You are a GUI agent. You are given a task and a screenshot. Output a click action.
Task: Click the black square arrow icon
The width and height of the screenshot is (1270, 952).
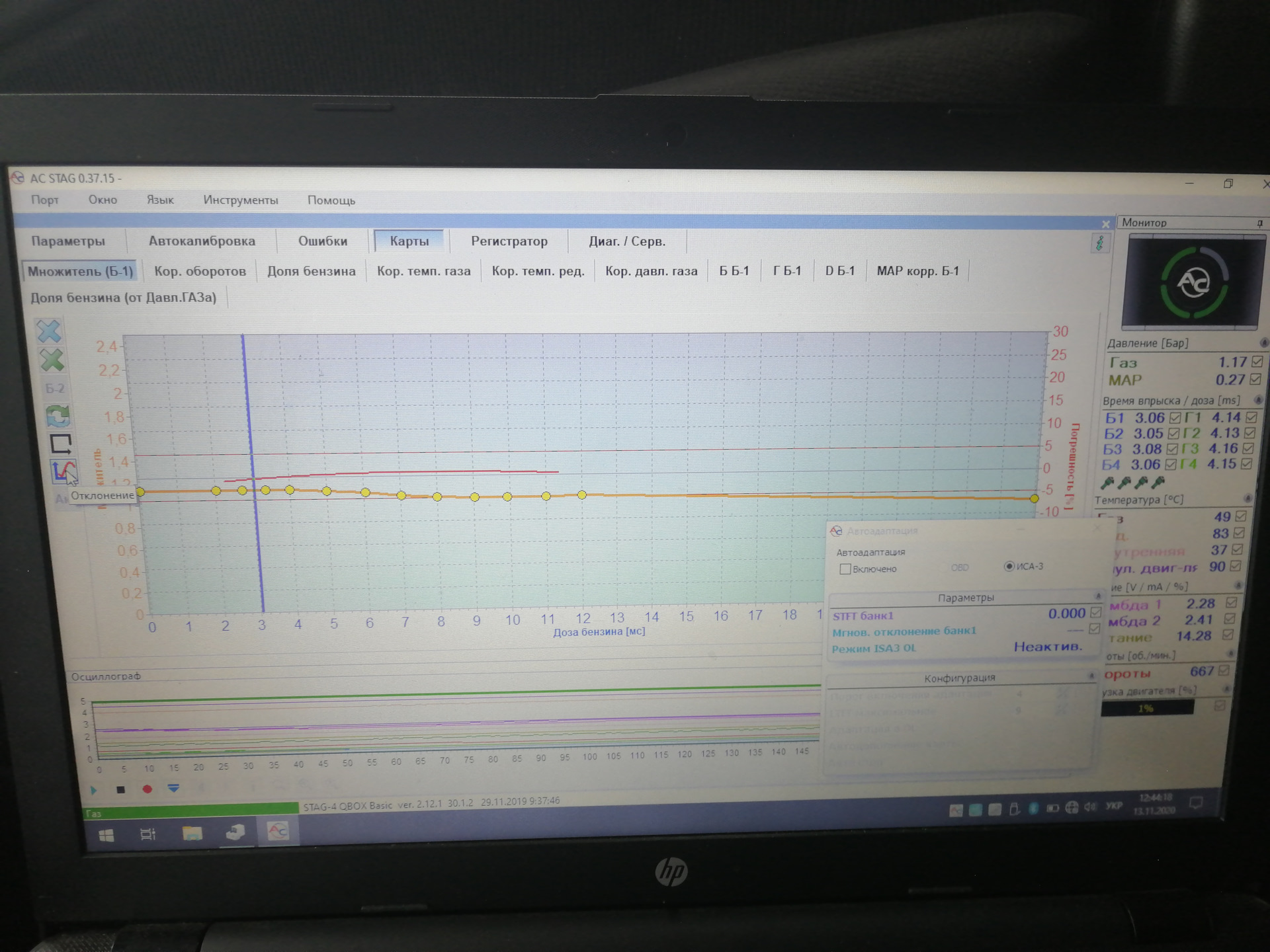[61, 444]
